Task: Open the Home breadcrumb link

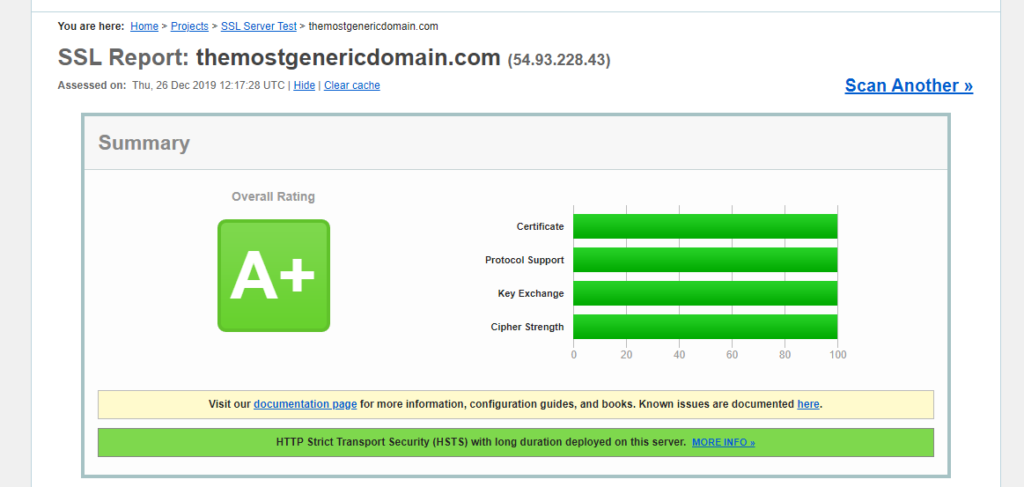Action: pyautogui.click(x=144, y=26)
